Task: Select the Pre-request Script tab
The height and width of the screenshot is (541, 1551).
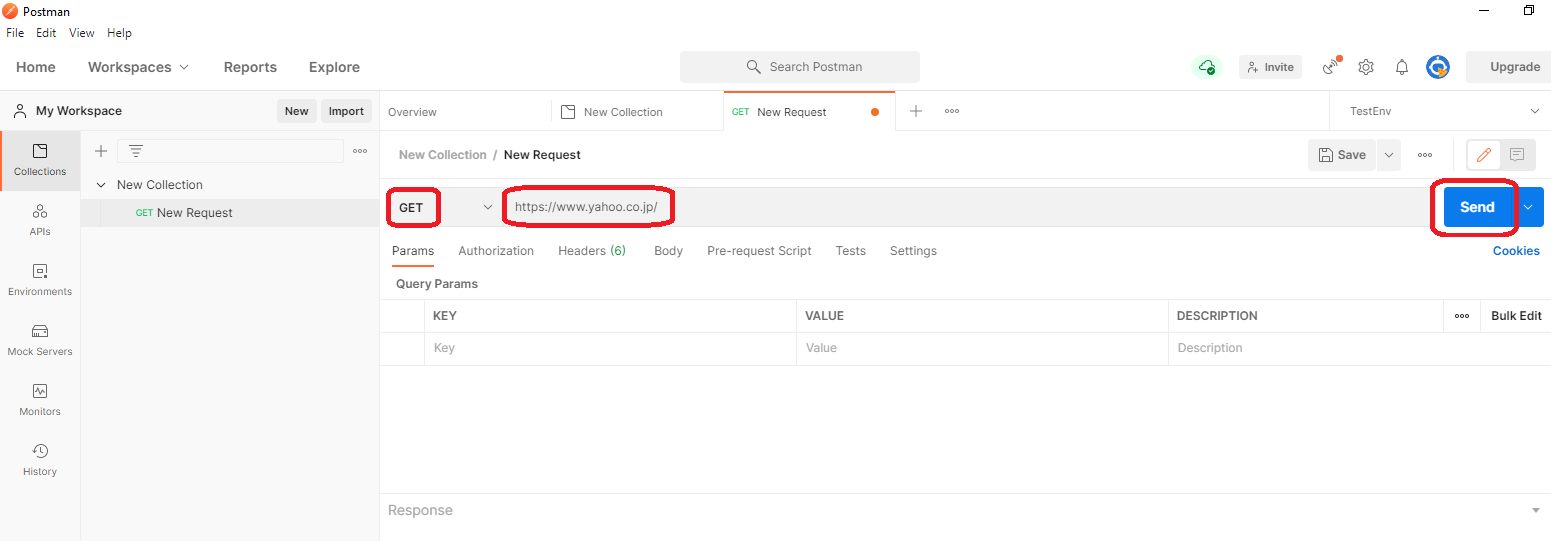Action: [x=759, y=251]
